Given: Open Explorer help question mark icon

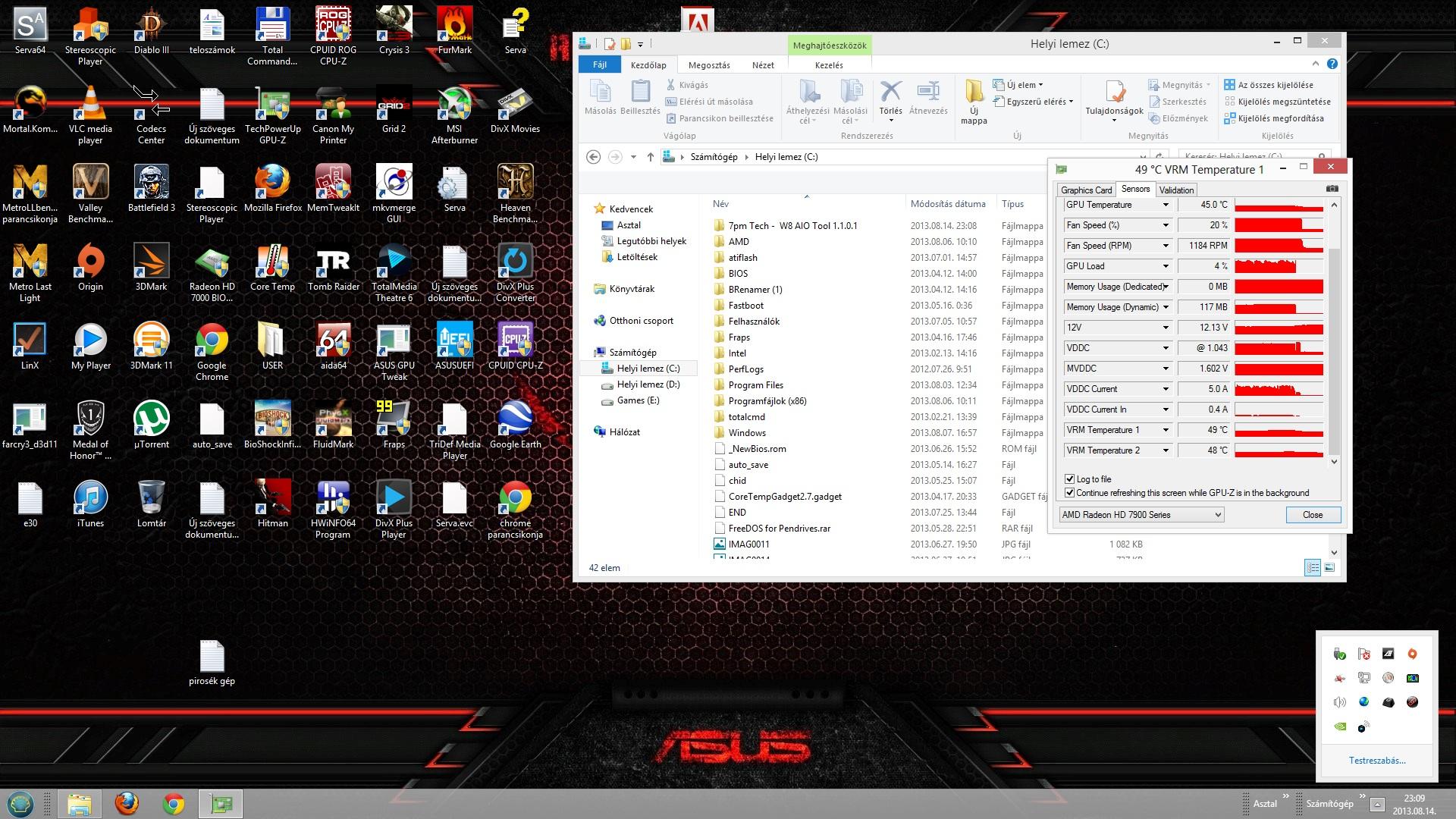Looking at the screenshot, I should 1332,64.
